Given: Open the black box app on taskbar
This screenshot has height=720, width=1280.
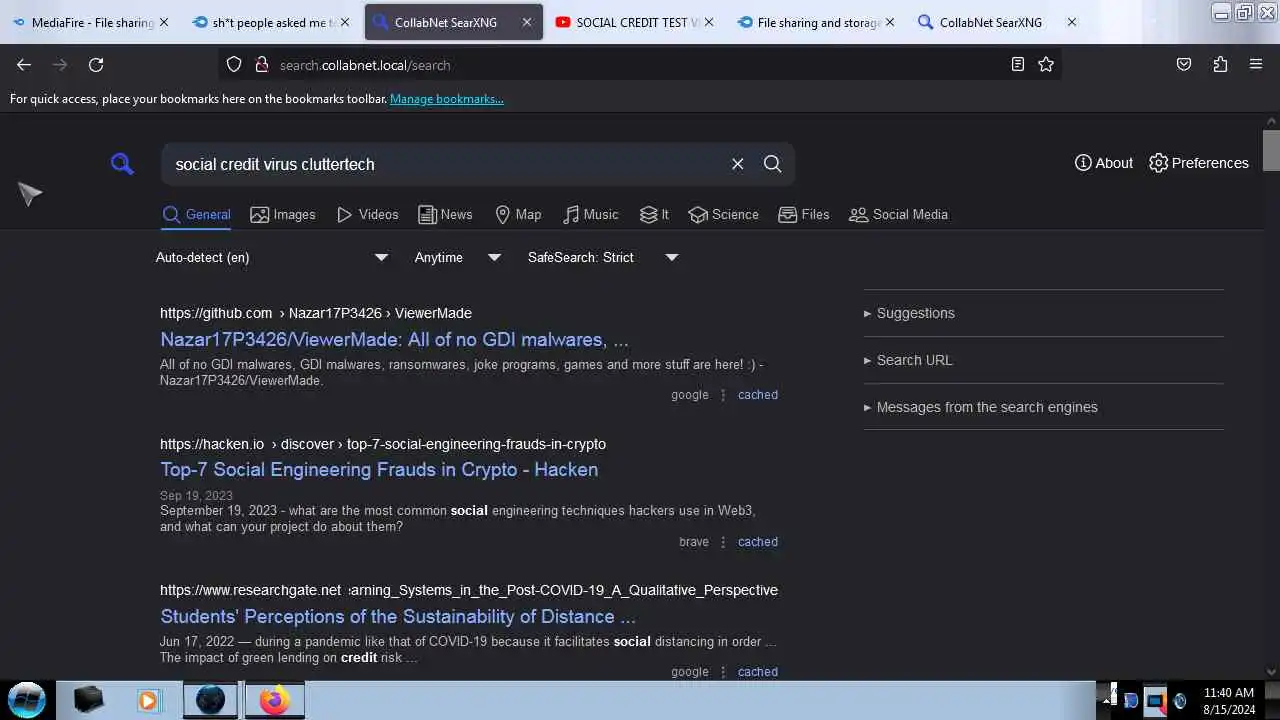Looking at the screenshot, I should pos(88,700).
